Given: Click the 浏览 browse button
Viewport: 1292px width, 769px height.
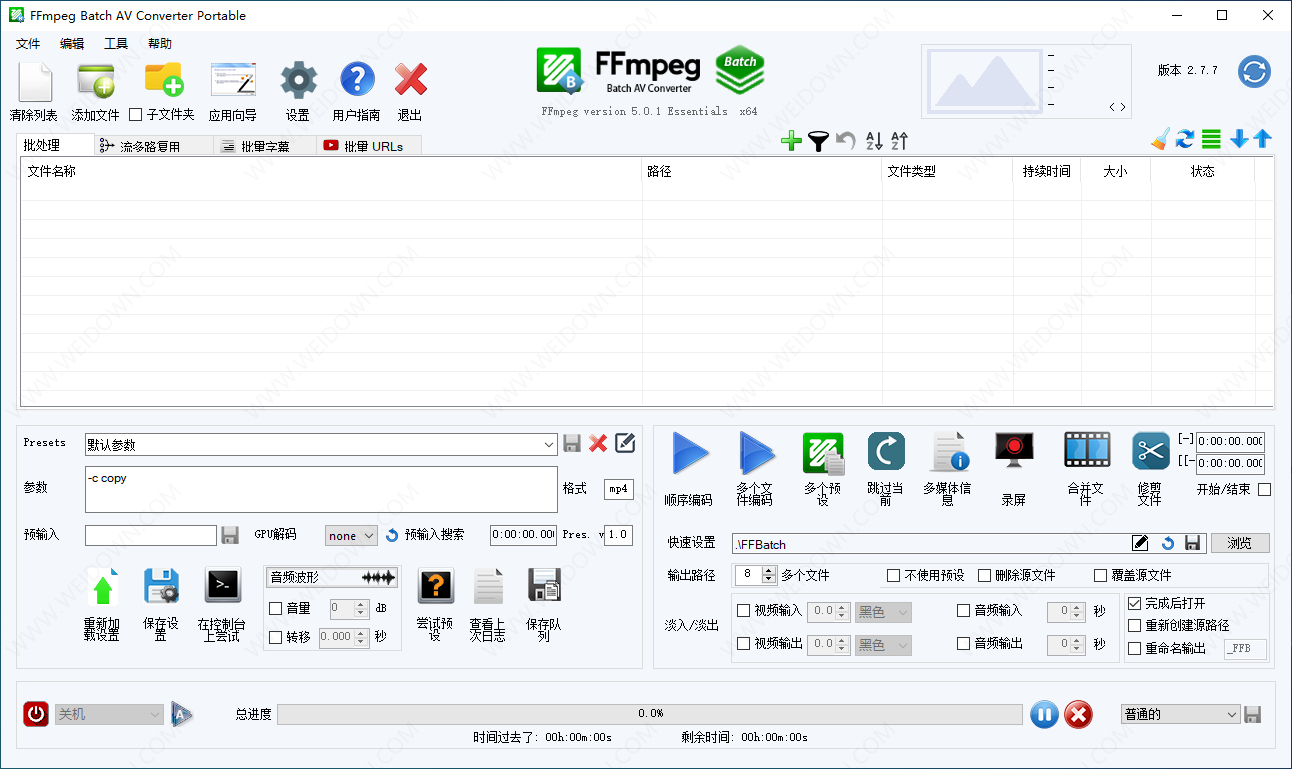Looking at the screenshot, I should (x=1240, y=543).
